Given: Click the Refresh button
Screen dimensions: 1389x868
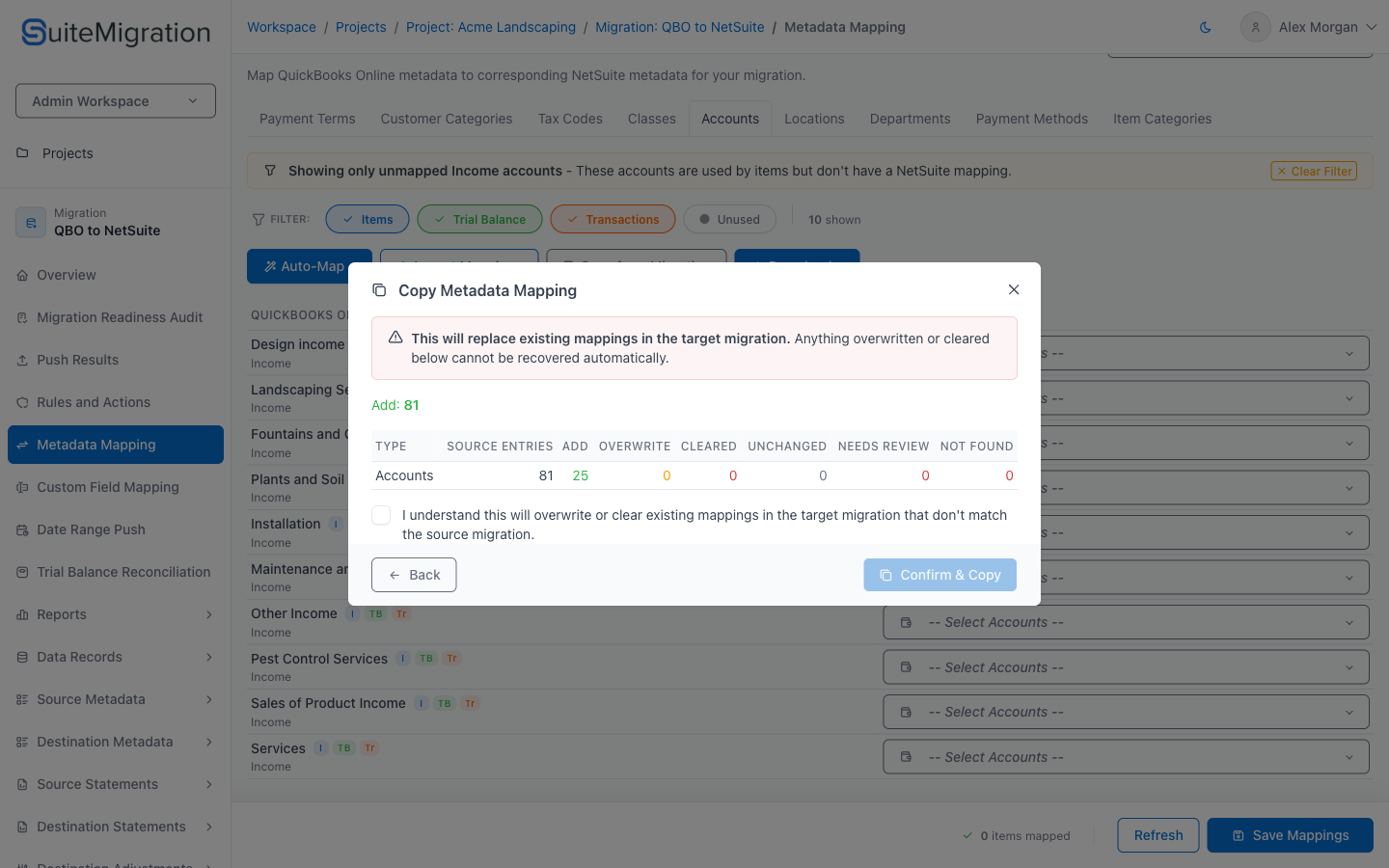Looking at the screenshot, I should pyautogui.click(x=1158, y=835).
